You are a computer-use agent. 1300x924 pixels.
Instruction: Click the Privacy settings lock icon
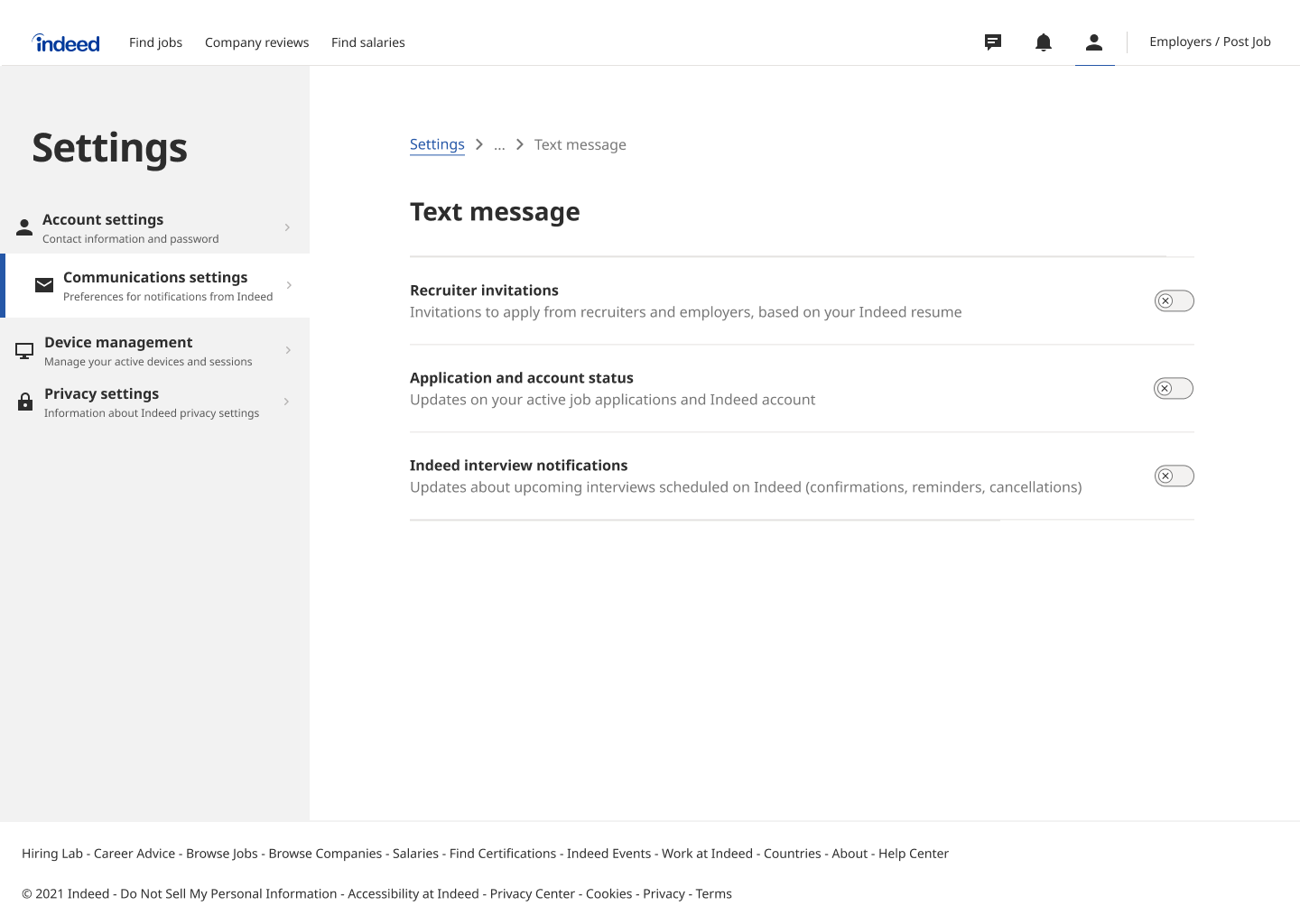pyautogui.click(x=25, y=402)
